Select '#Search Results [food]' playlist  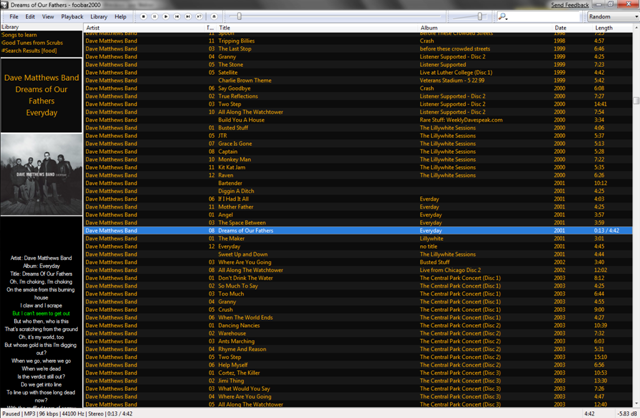[29, 51]
